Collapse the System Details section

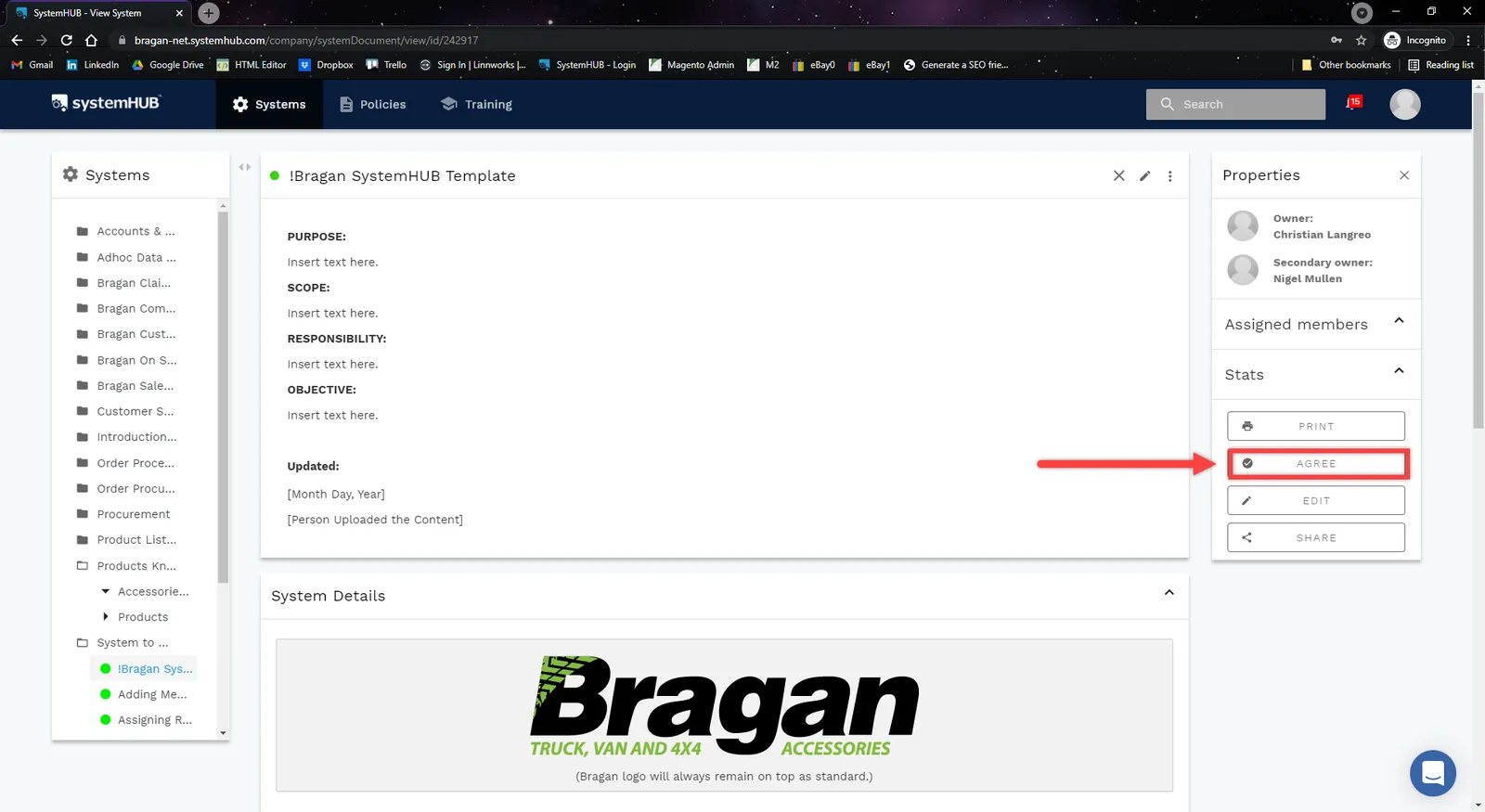point(1169,592)
